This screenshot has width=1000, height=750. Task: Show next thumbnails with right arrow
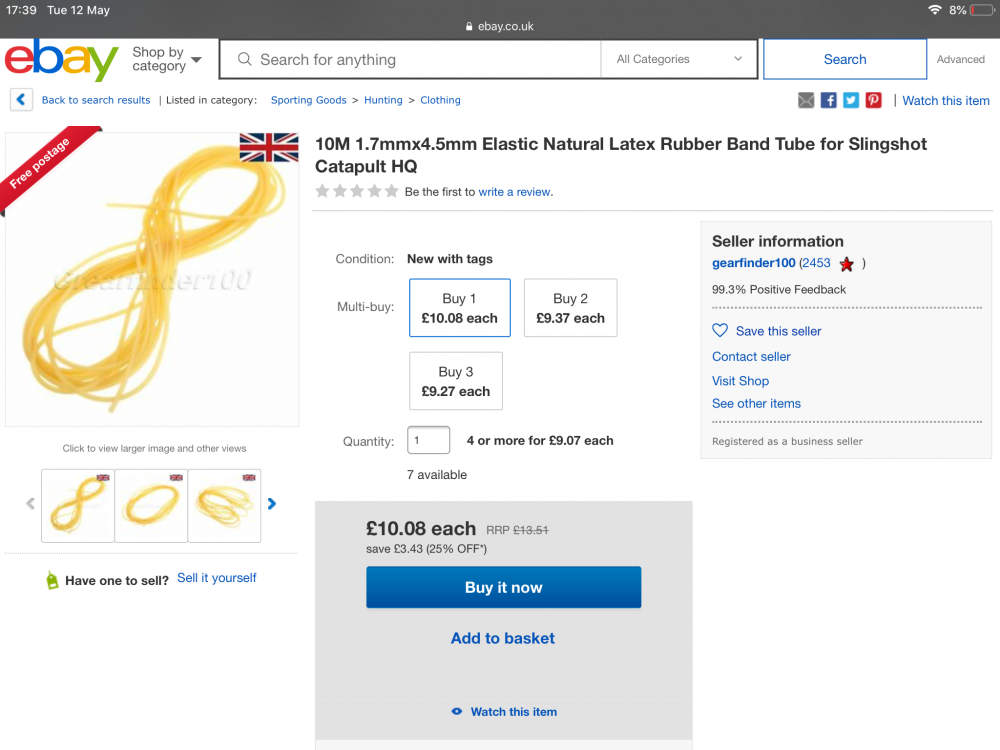(x=272, y=504)
